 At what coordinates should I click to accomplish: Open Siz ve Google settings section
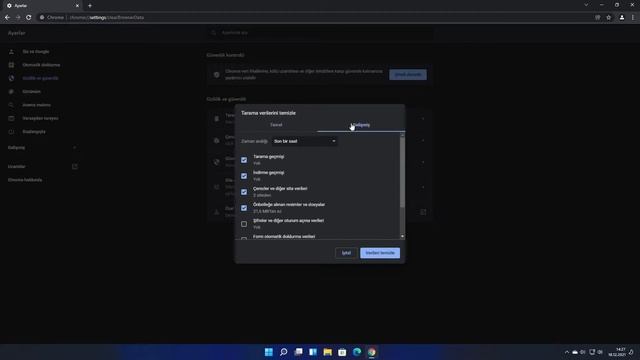point(36,52)
